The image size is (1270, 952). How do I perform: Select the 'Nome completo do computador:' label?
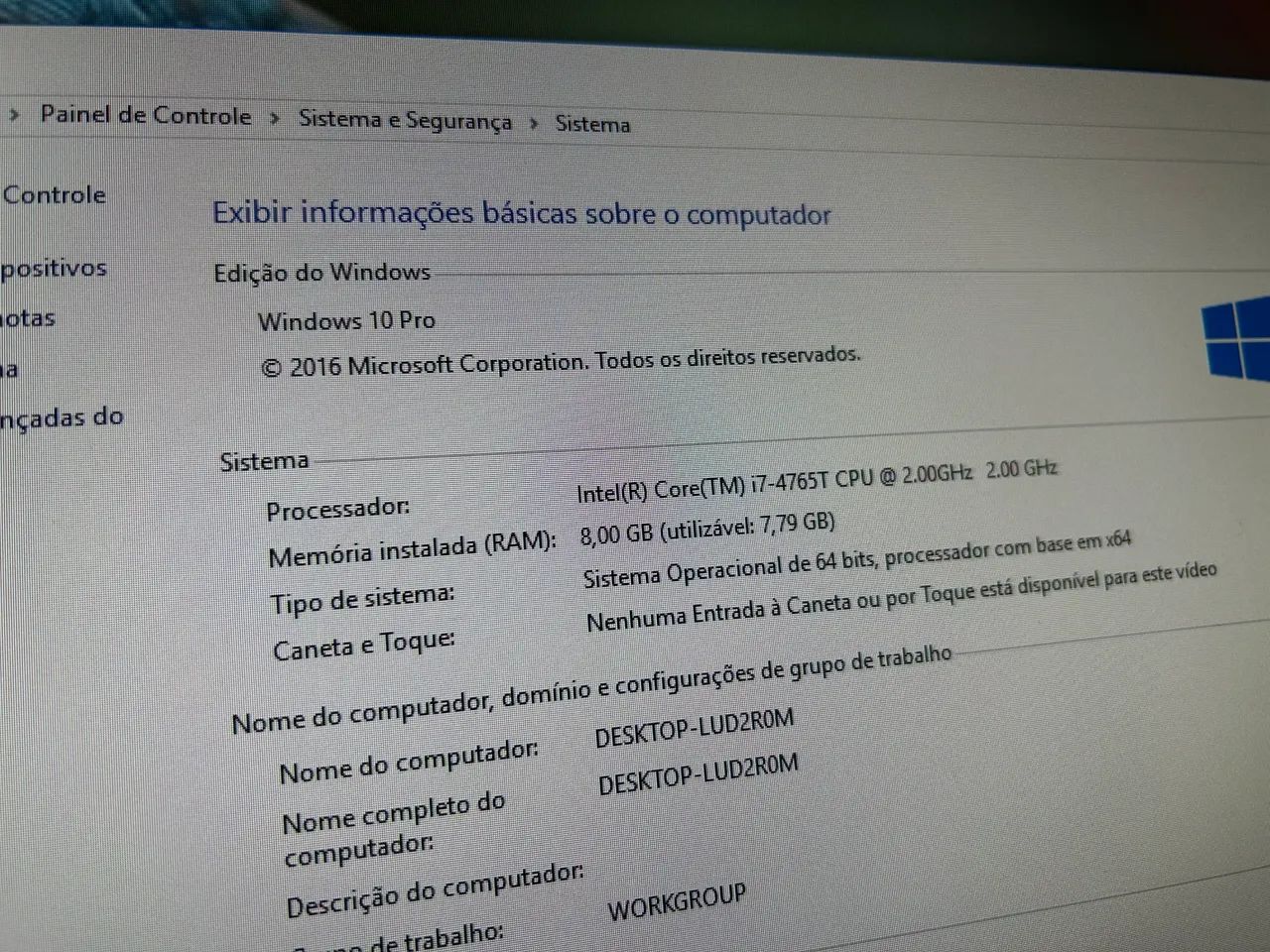(394, 829)
